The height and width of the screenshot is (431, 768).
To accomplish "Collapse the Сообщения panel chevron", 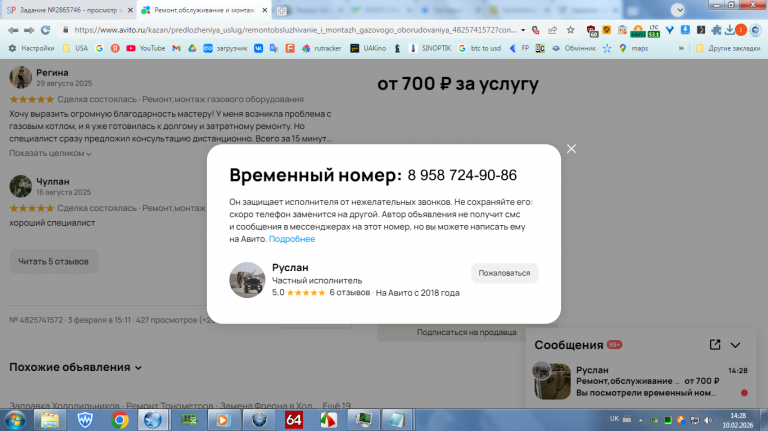I will pyautogui.click(x=735, y=345).
